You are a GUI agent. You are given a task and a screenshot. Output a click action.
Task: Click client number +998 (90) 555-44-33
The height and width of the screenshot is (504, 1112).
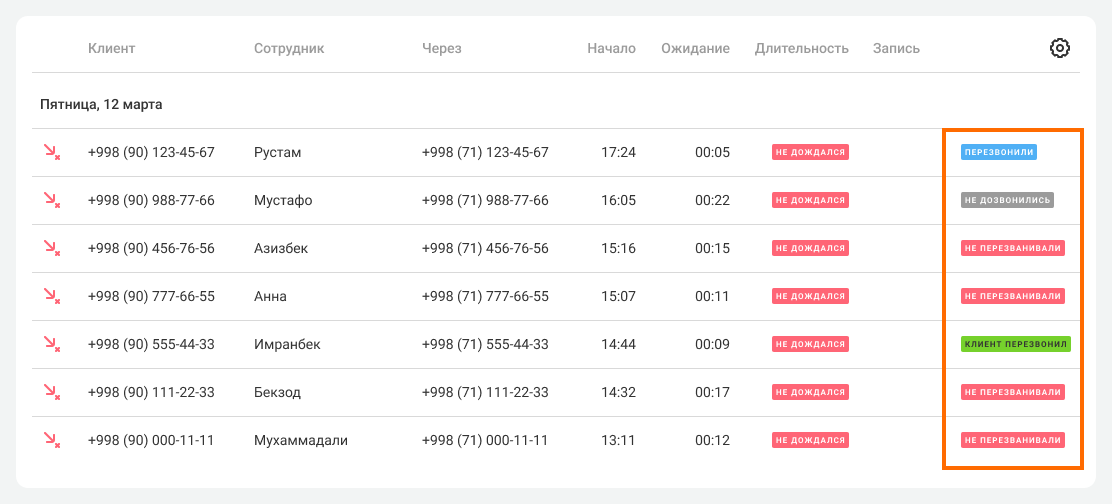[151, 344]
